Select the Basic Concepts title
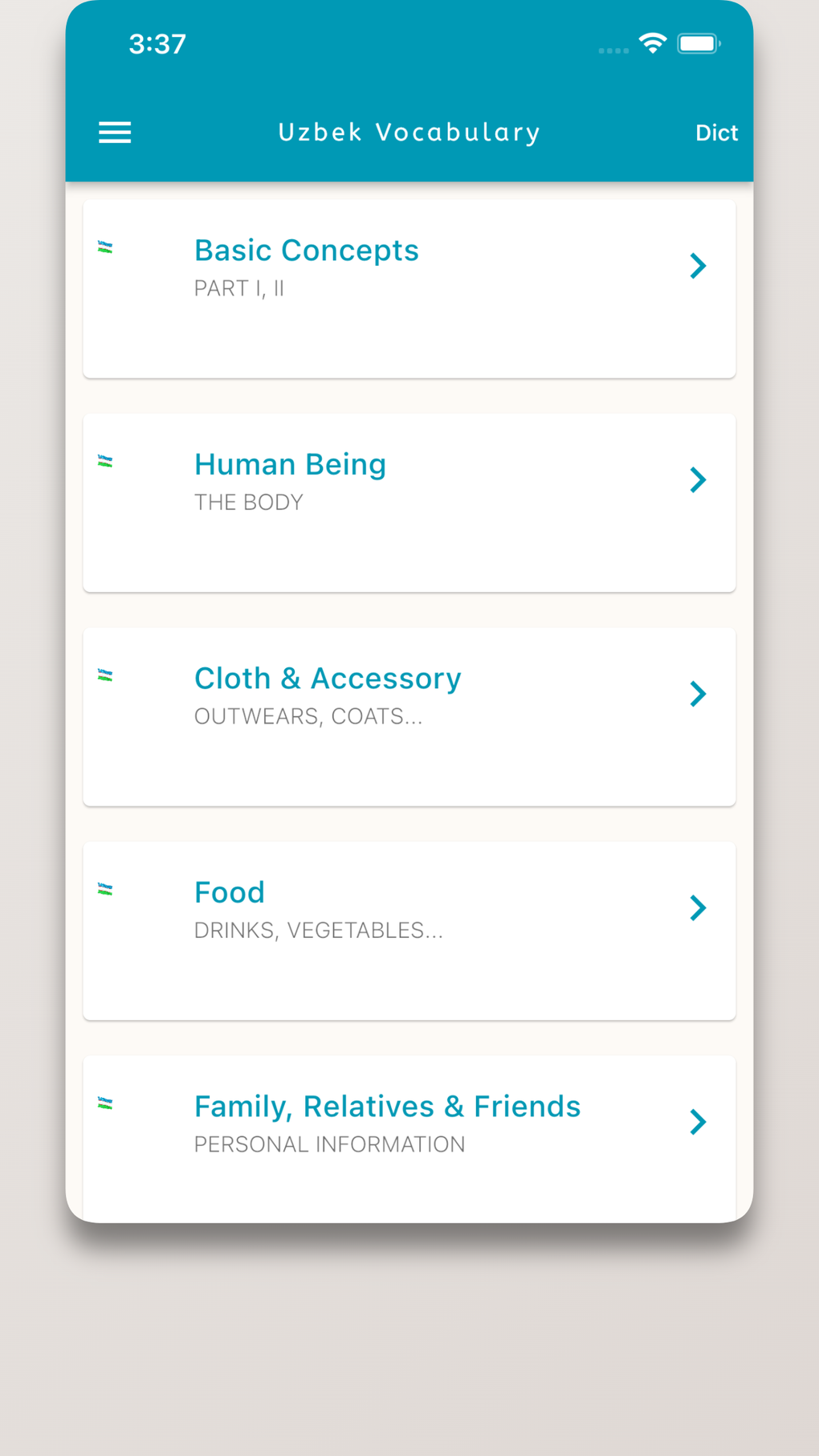The height and width of the screenshot is (1456, 819). click(306, 251)
